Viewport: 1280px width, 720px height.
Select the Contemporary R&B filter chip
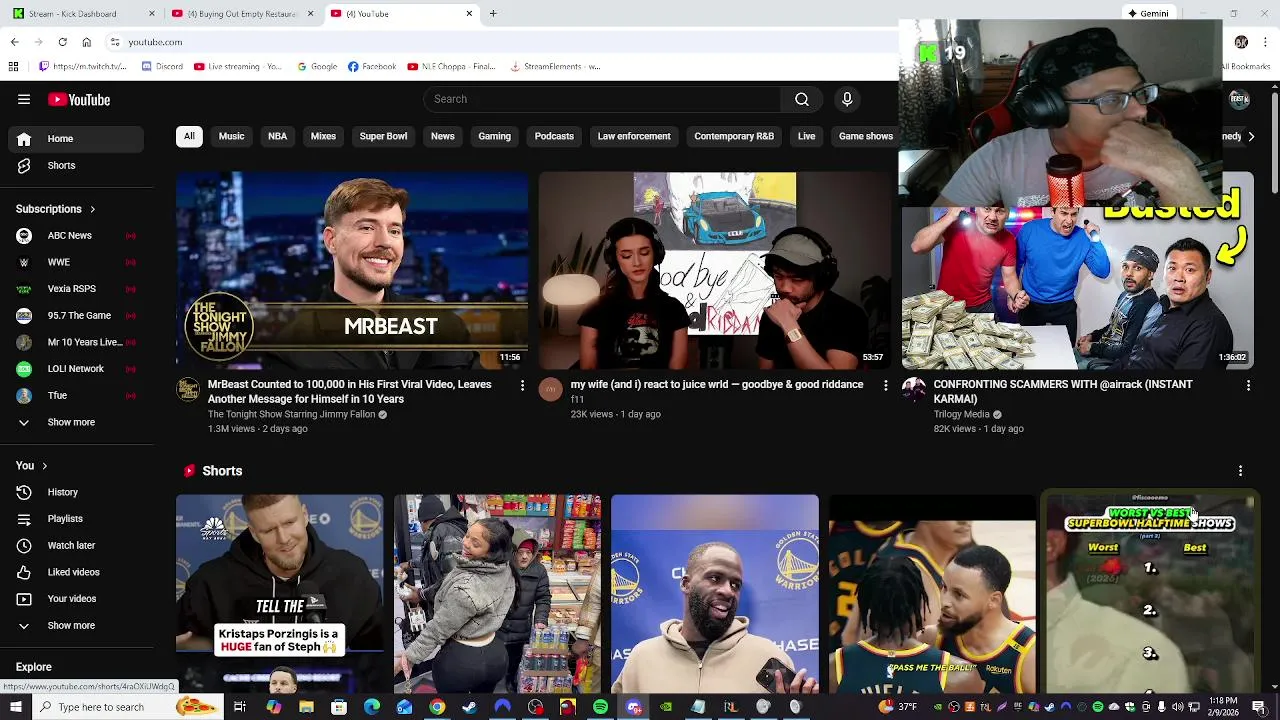click(734, 136)
